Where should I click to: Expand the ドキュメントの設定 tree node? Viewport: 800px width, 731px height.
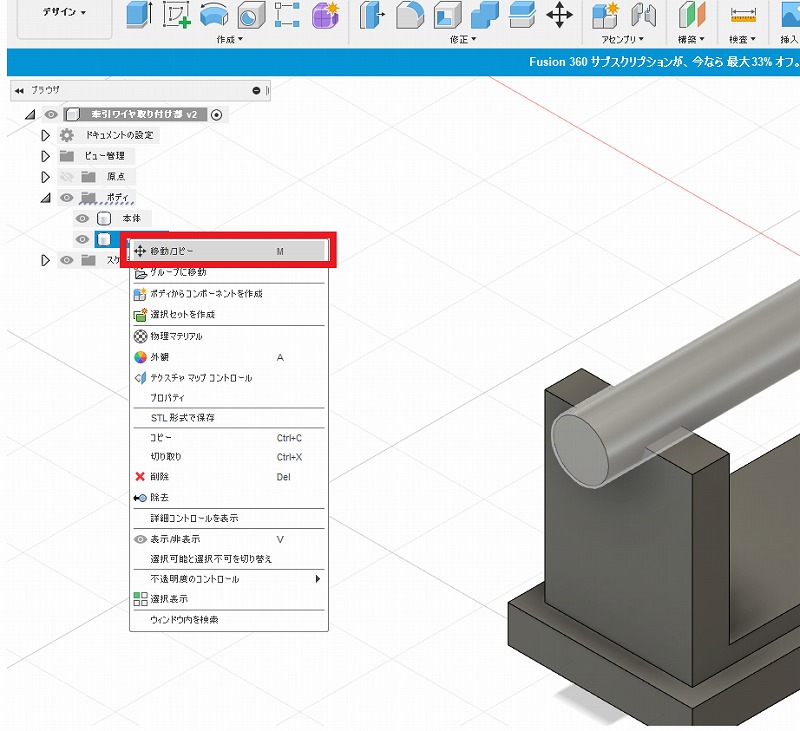45,135
